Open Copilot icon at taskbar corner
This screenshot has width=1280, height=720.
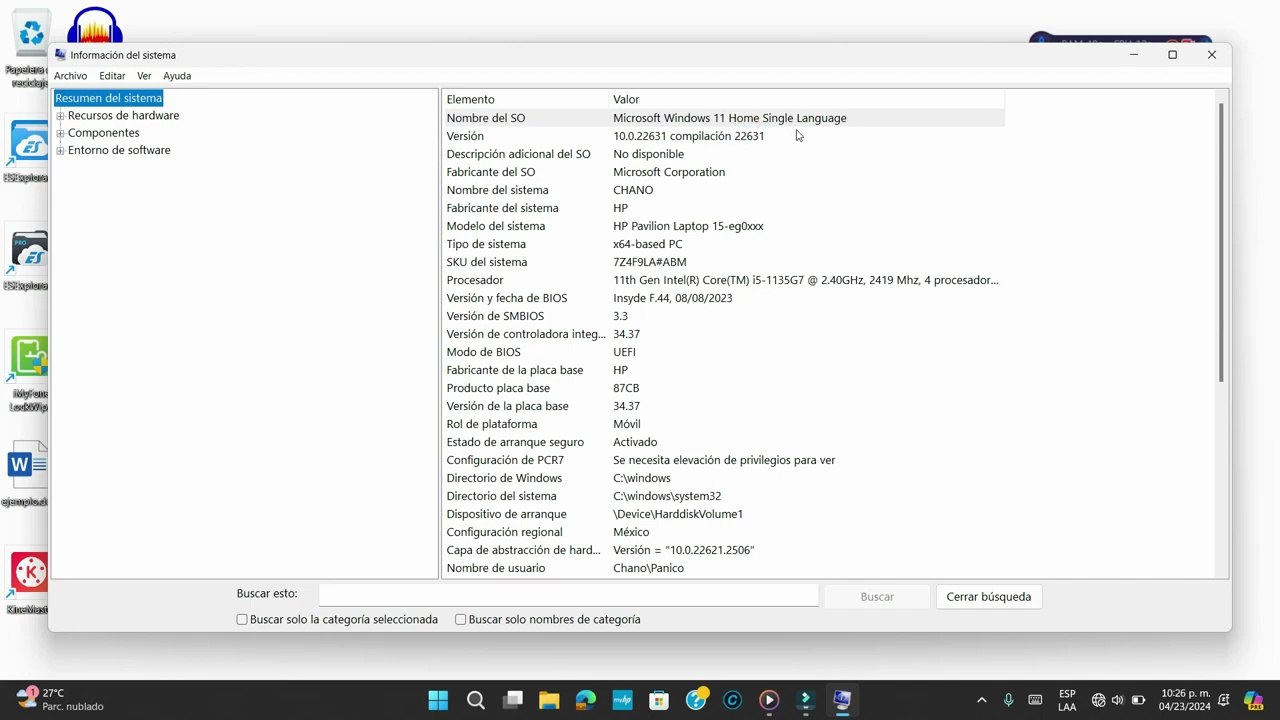[1253, 700]
